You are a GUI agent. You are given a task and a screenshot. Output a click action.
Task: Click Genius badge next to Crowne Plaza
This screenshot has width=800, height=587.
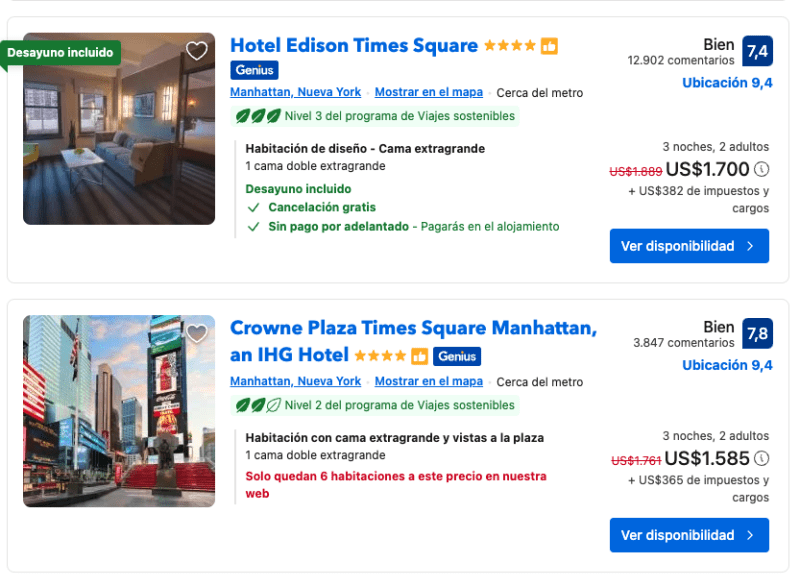457,356
